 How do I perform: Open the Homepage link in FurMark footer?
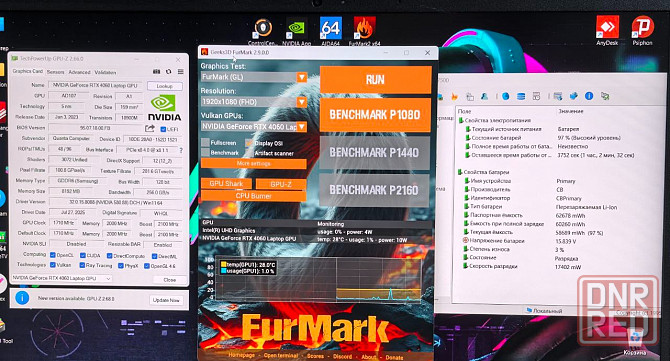(x=241, y=355)
